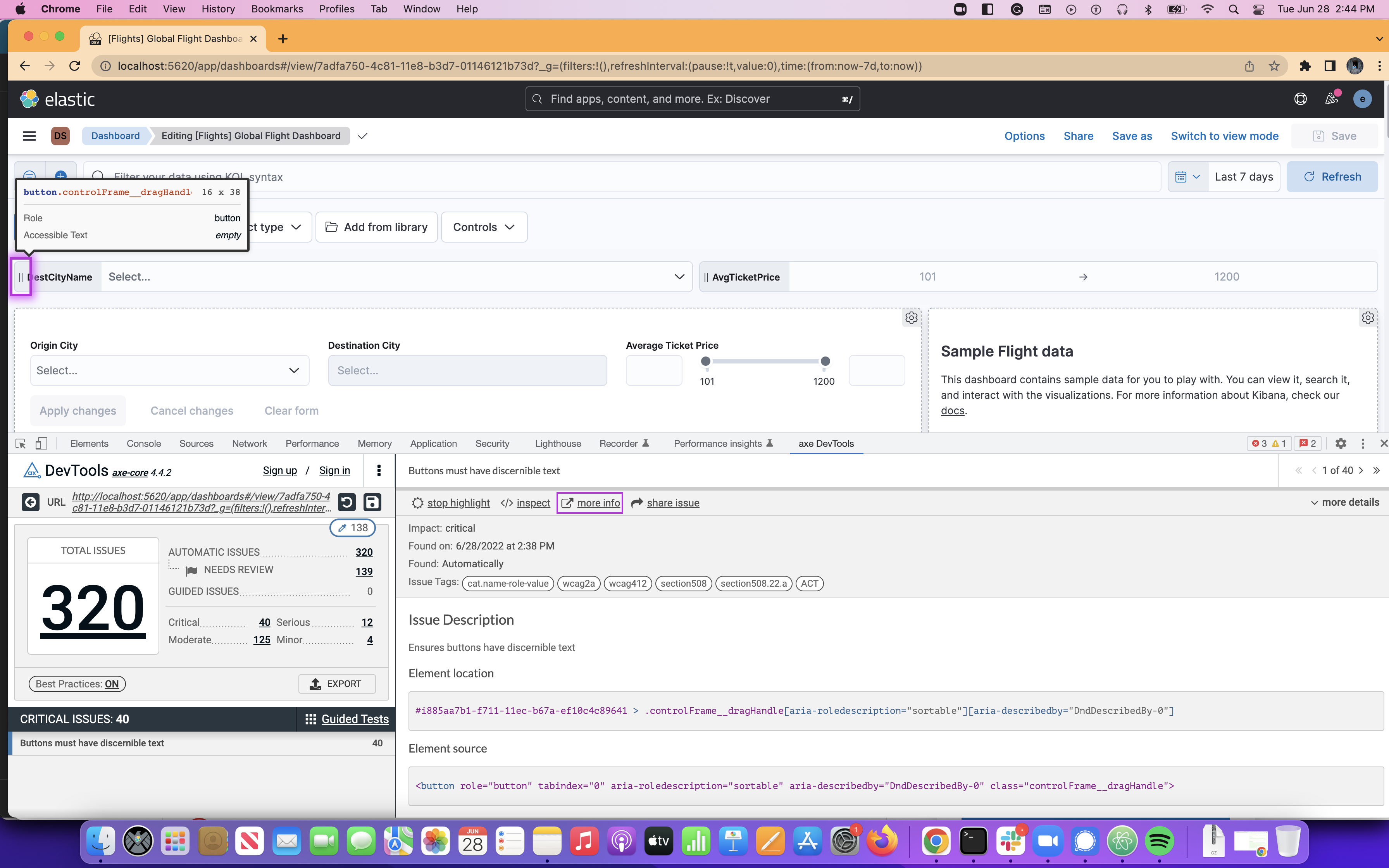Open the DevTools settings gear

(x=1341, y=444)
